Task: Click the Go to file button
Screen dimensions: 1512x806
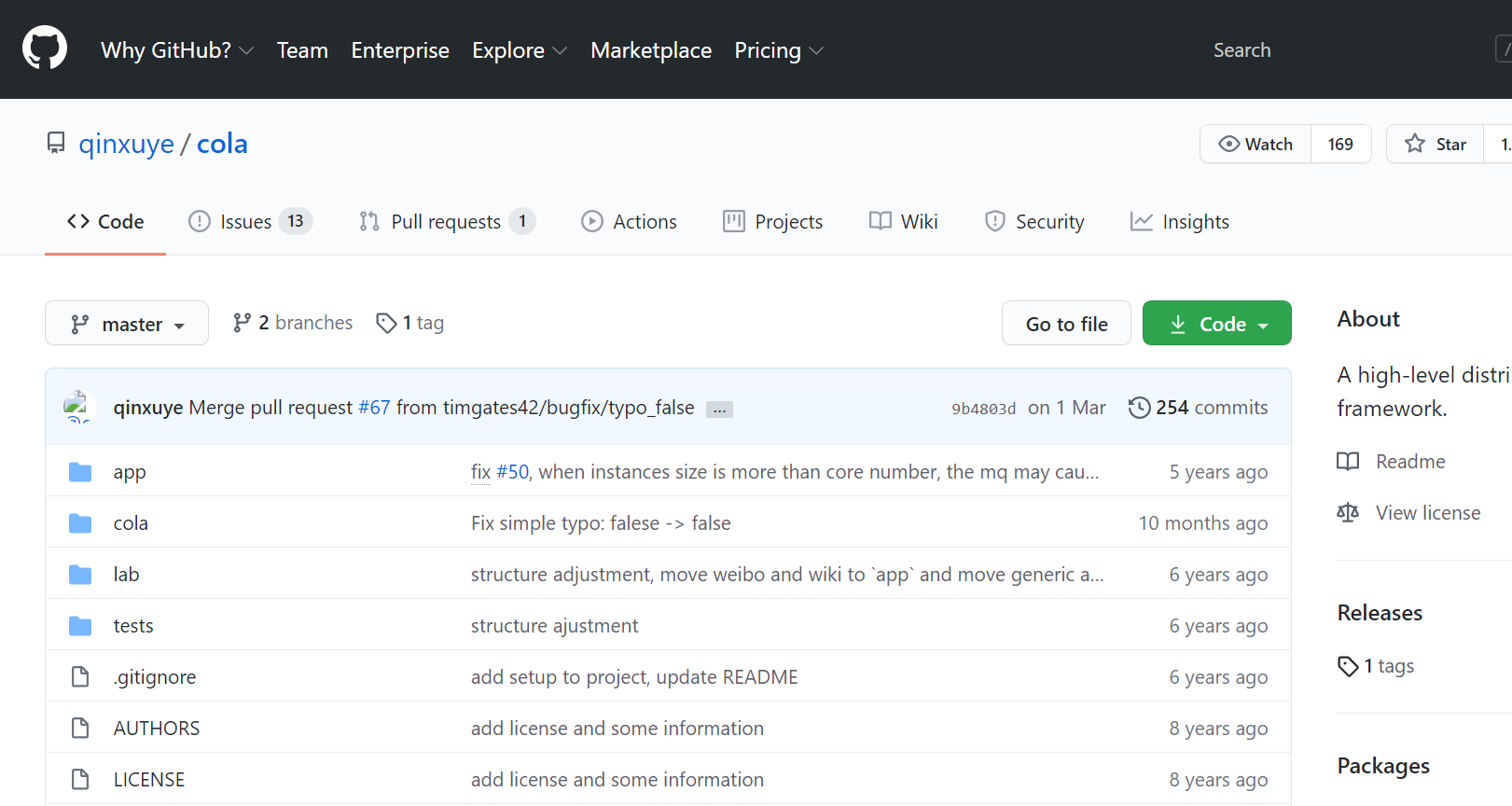Action: point(1066,324)
